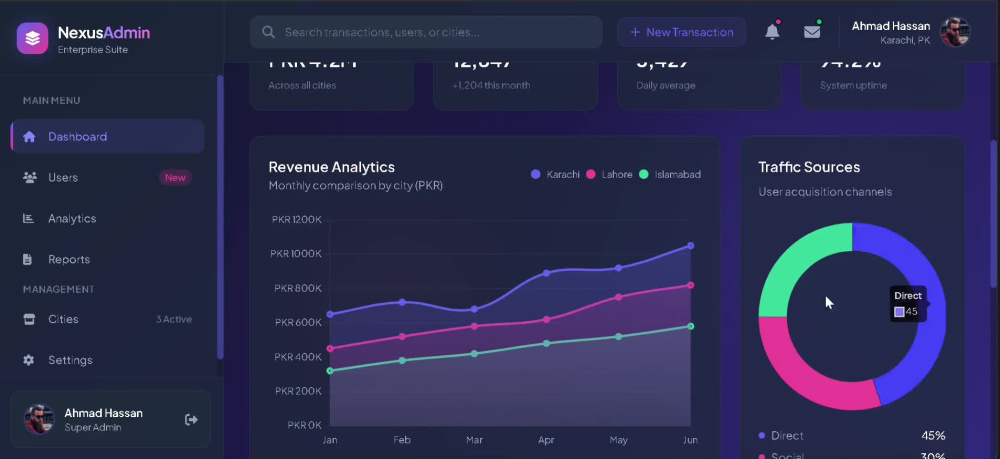The width and height of the screenshot is (1000, 459).
Task: Open the Reports menu item
Action: pos(107,259)
